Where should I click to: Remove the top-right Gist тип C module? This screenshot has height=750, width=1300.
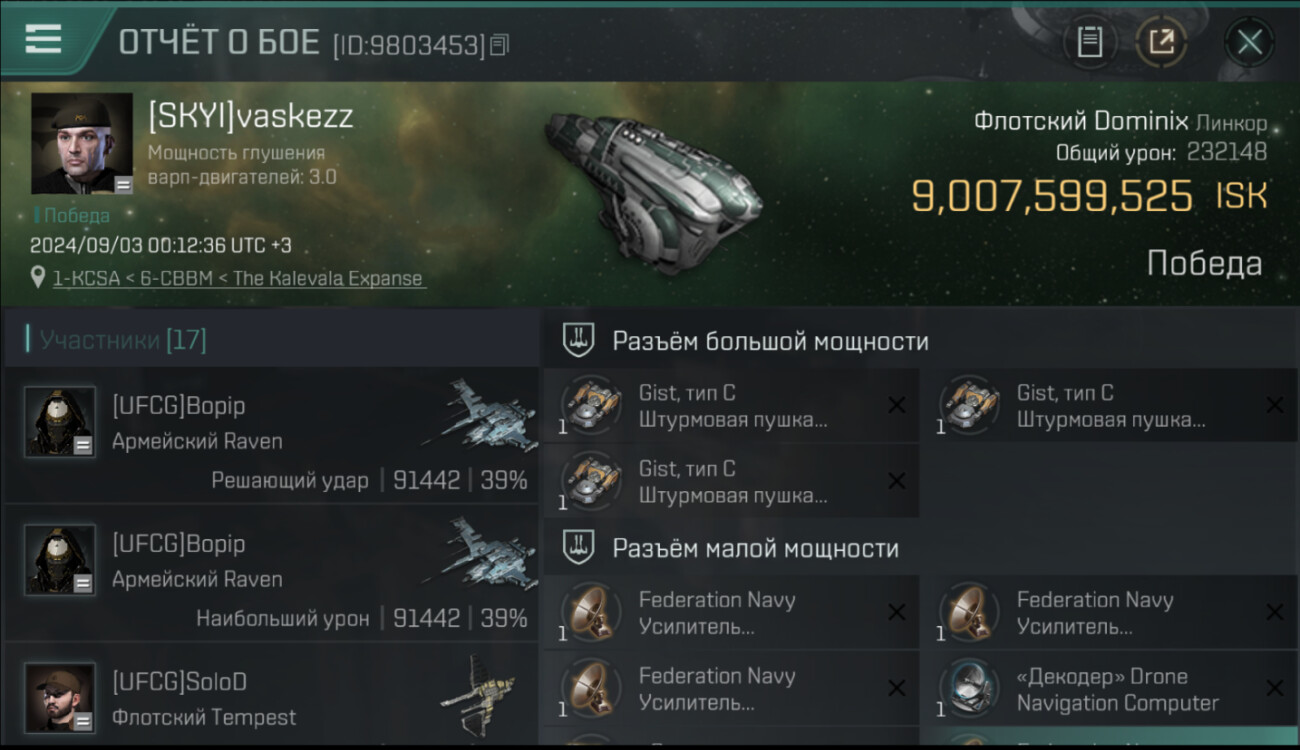(1275, 405)
